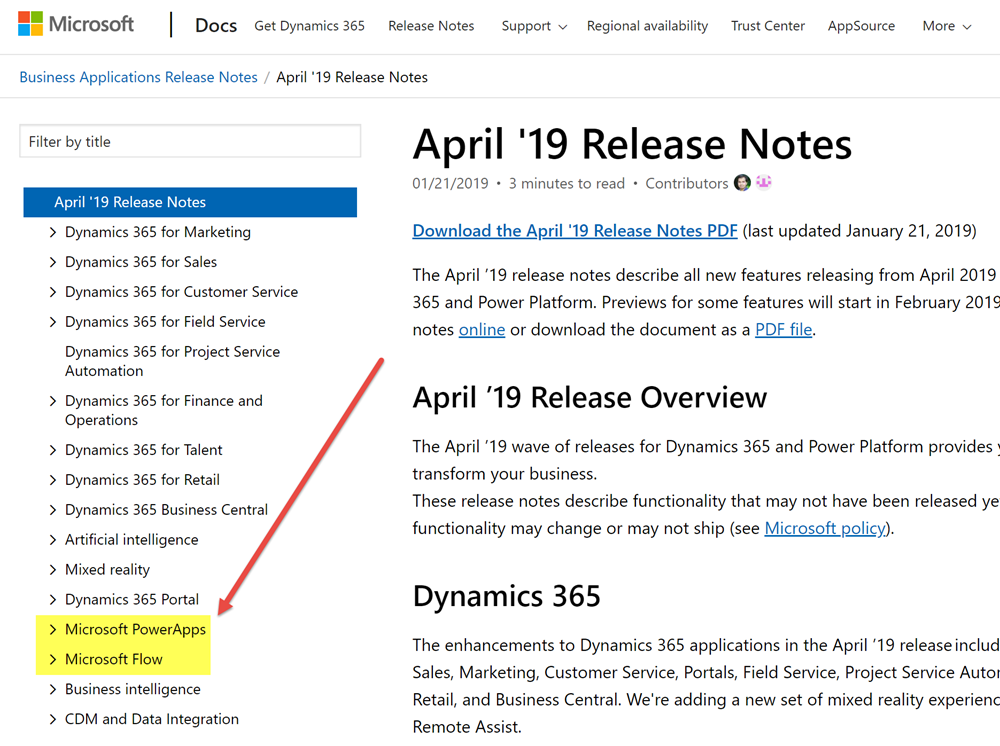1000x746 pixels.
Task: Open Dynamics 365 for Project Service Automation
Action: coord(172,362)
